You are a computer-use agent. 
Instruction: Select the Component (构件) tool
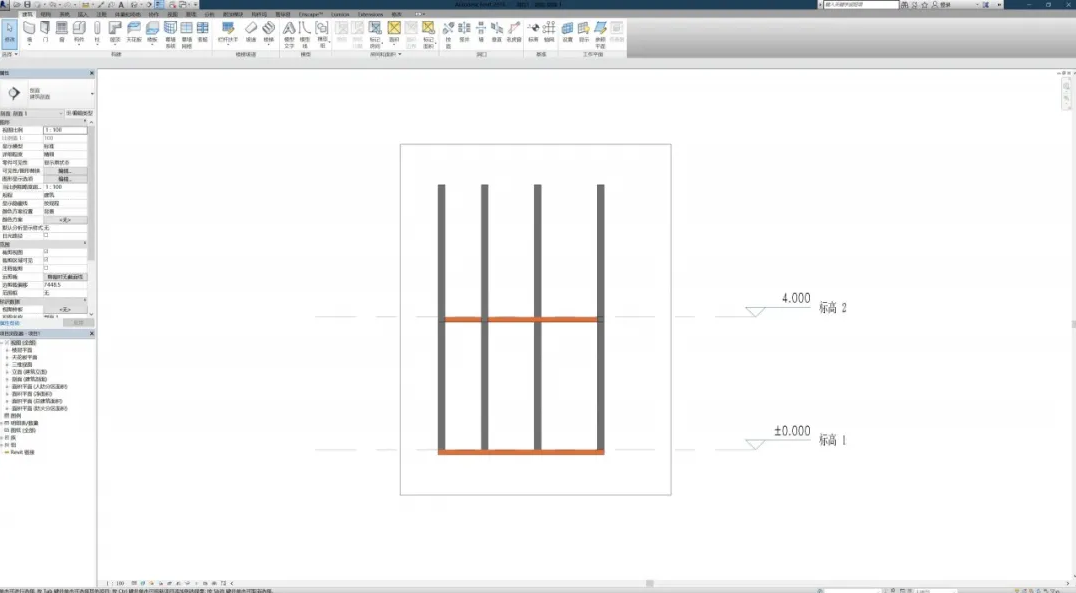(79, 32)
